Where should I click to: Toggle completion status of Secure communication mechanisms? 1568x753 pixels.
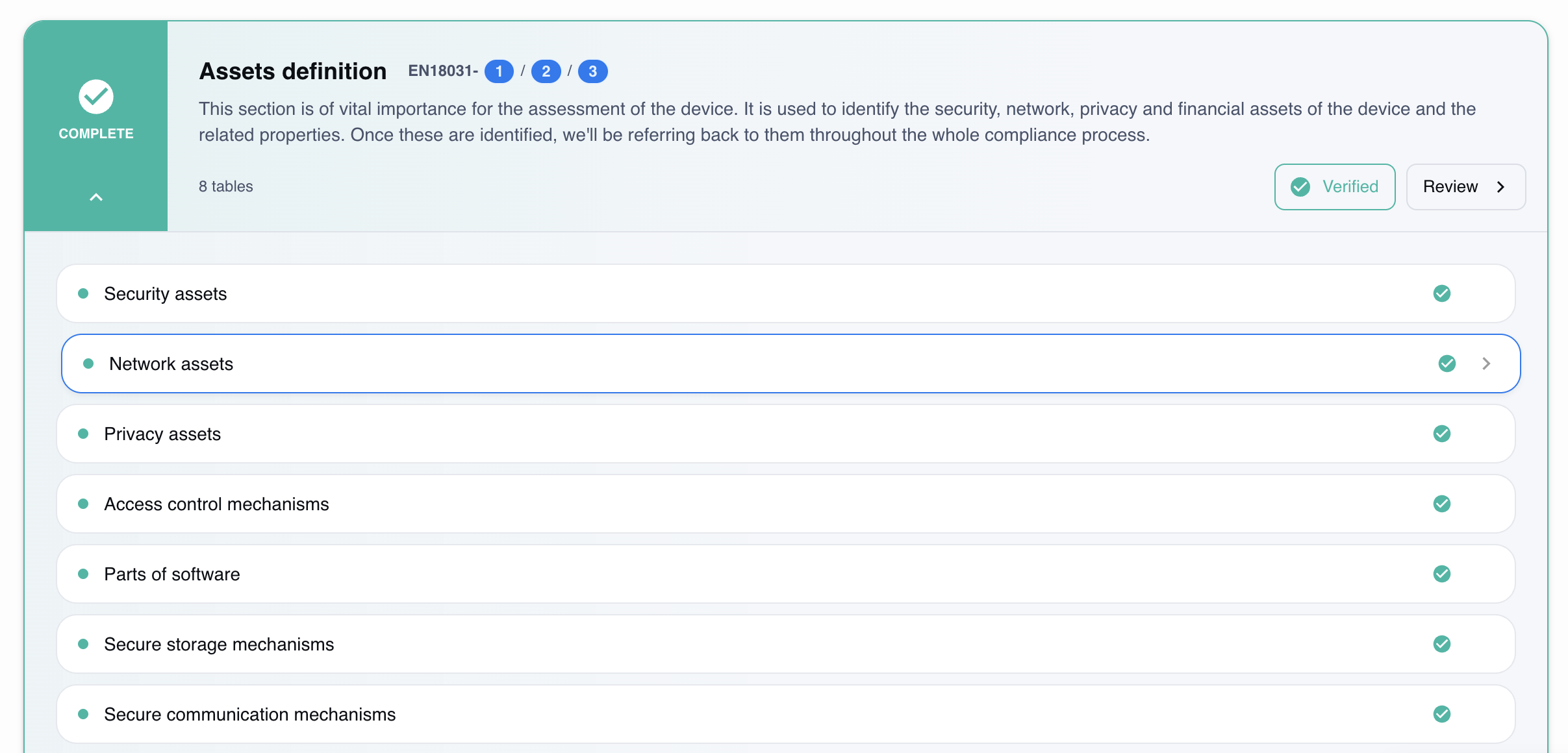[1442, 714]
